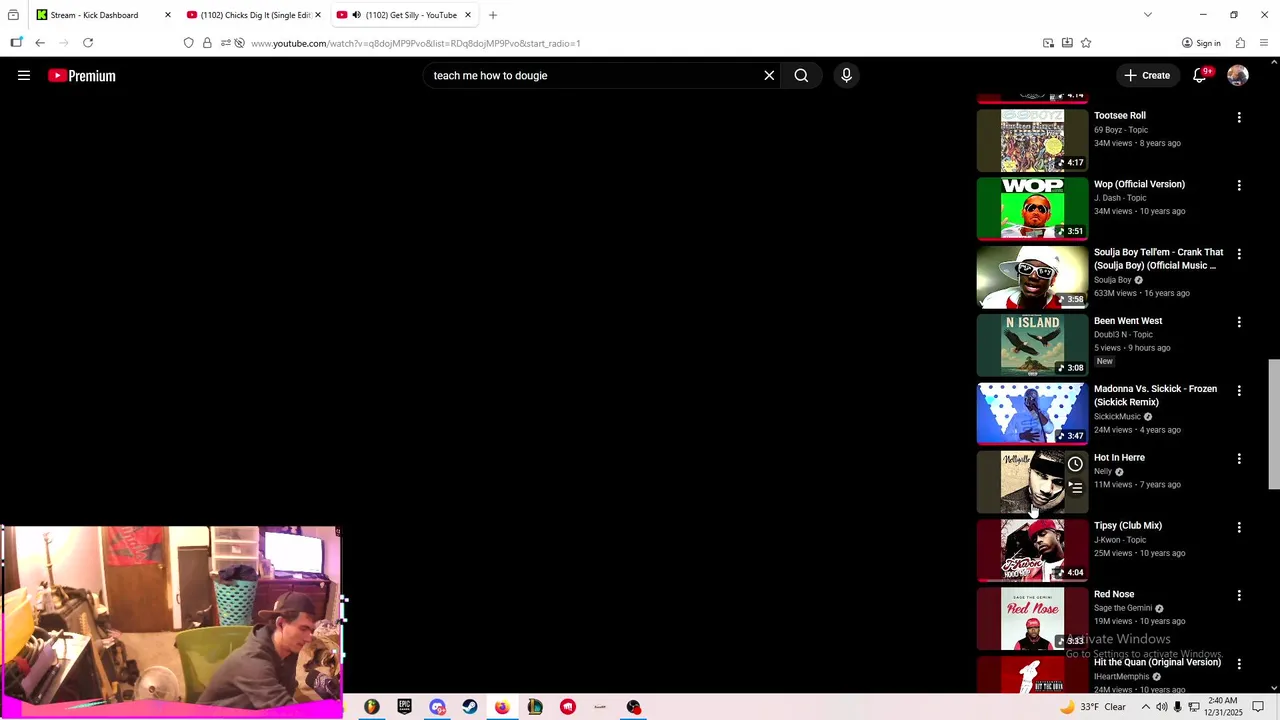
Task: Clear the search box text
Action: point(769,75)
